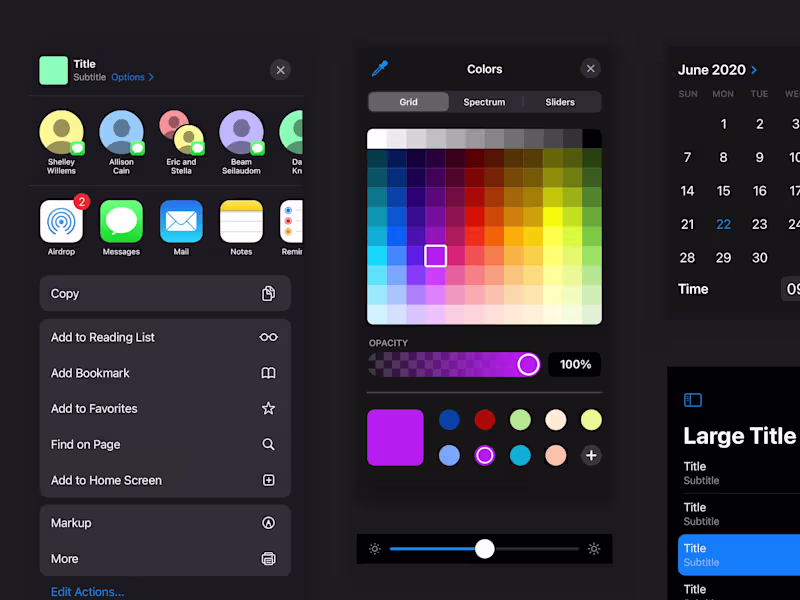Viewport: 800px width, 600px height.
Task: Tap plus to save the current color
Action: [591, 455]
